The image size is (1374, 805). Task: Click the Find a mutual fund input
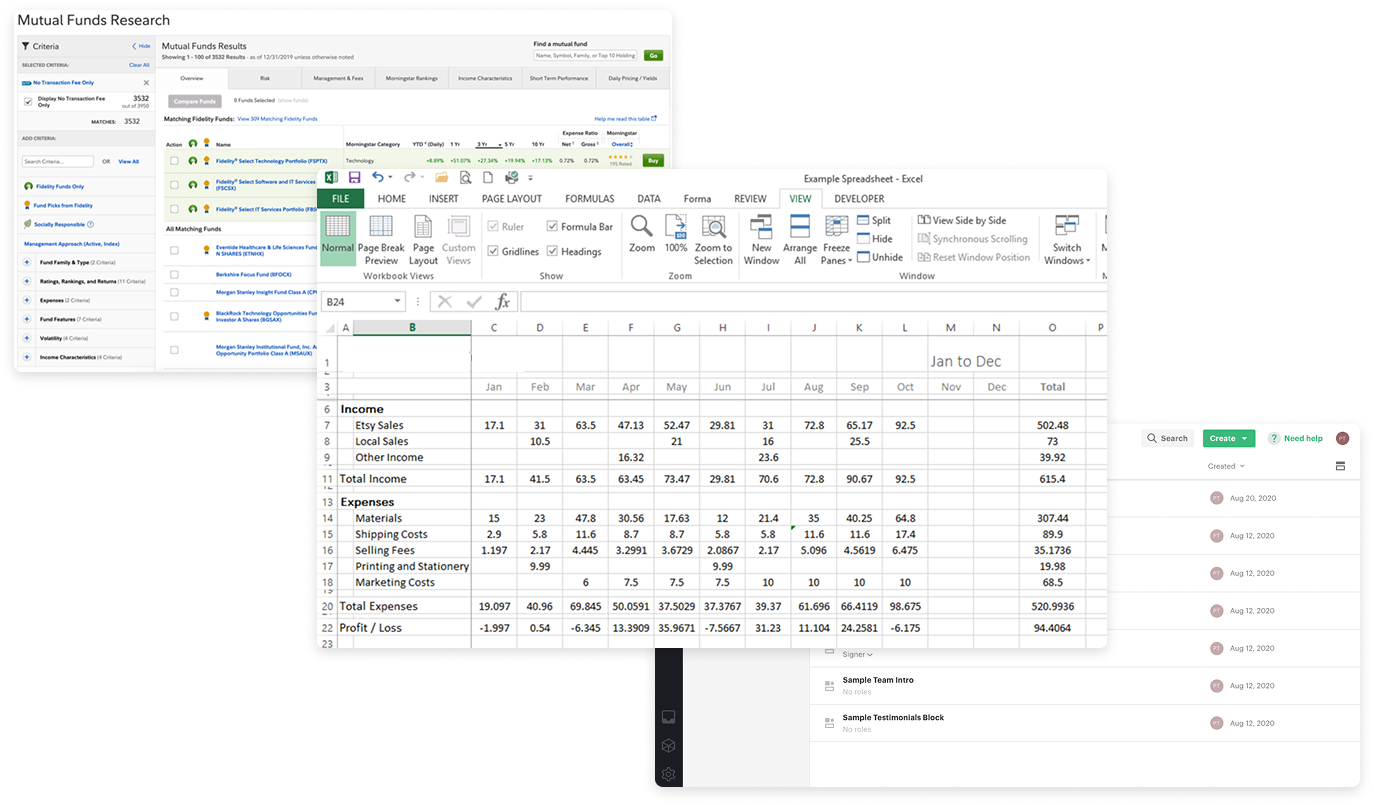(x=586, y=56)
